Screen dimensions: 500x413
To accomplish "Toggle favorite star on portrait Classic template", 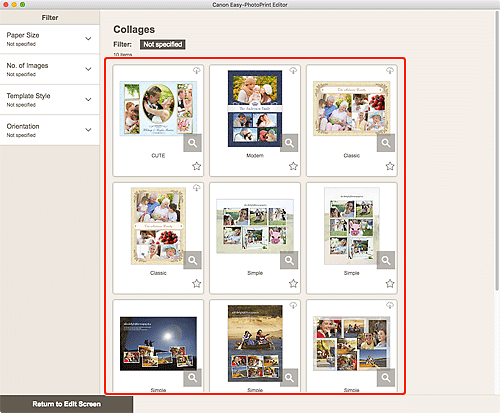I will [x=197, y=283].
